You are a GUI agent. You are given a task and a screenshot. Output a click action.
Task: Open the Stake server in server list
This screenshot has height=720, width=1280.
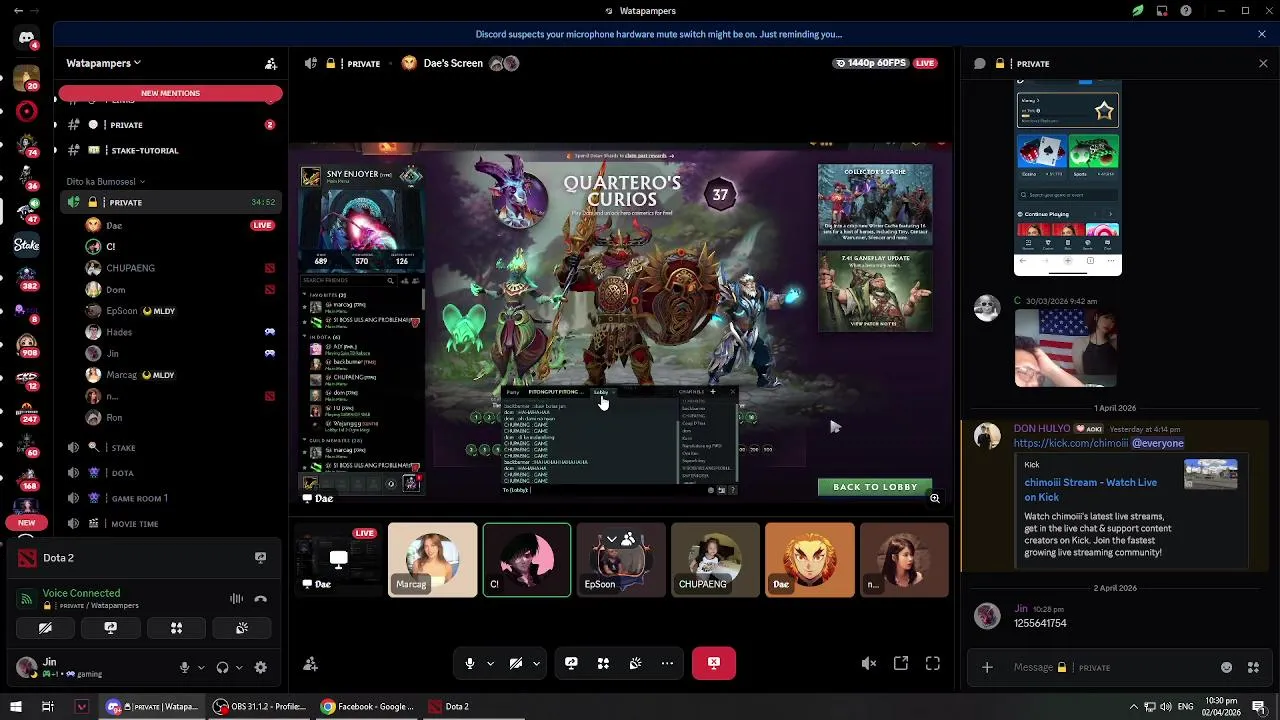pyautogui.click(x=26, y=244)
